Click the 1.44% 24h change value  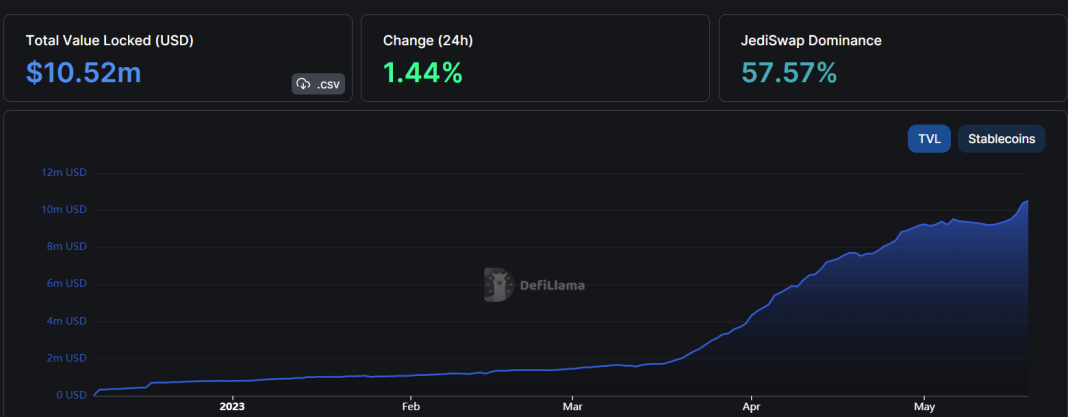[x=422, y=72]
